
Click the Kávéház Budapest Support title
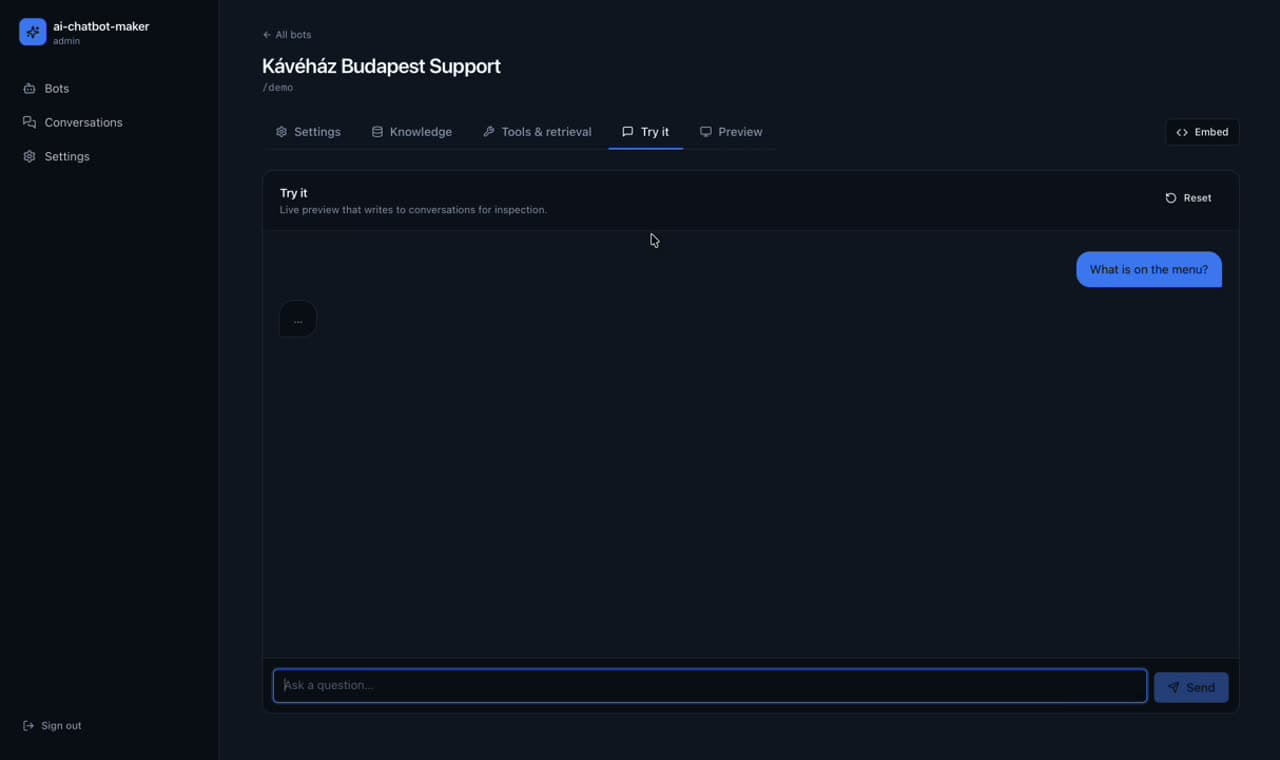[x=381, y=66]
